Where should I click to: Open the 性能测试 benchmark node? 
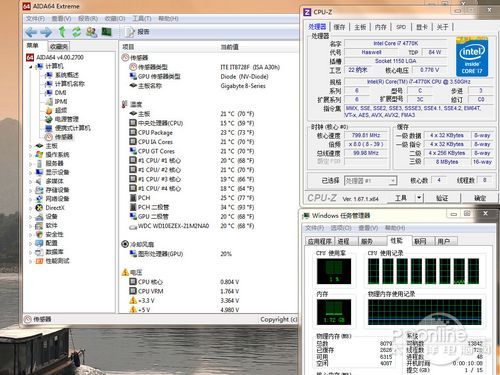pyautogui.click(x=57, y=261)
